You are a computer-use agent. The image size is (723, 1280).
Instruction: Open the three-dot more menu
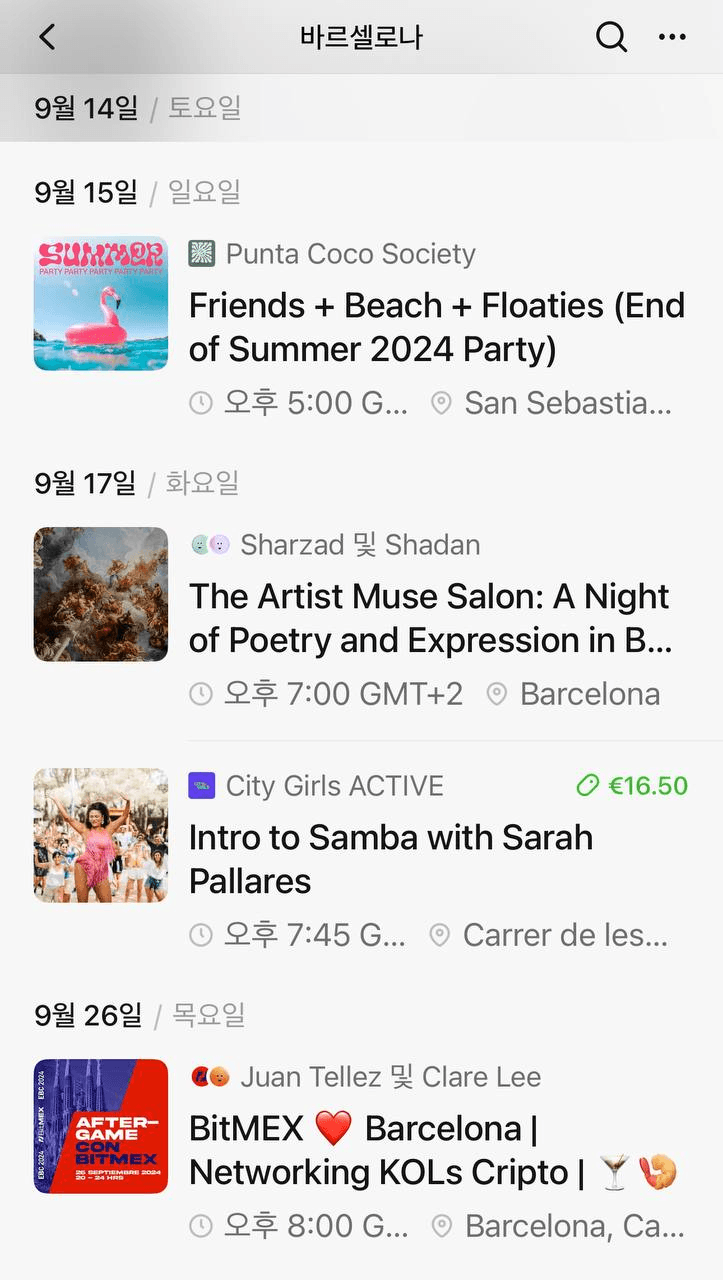click(672, 37)
